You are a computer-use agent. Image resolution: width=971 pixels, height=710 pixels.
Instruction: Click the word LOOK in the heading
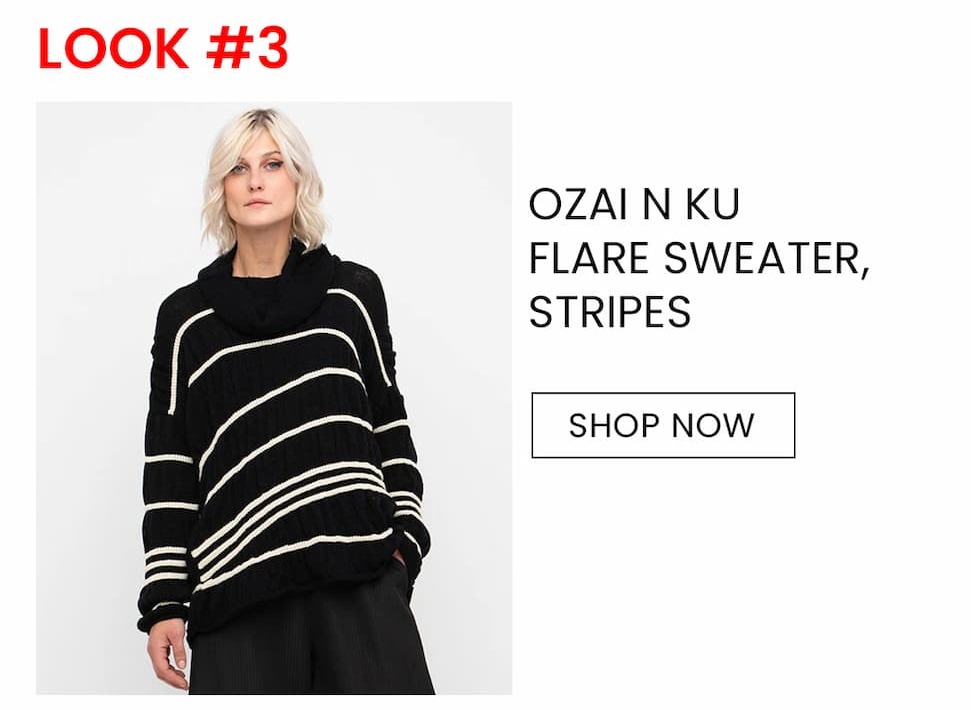(x=113, y=48)
